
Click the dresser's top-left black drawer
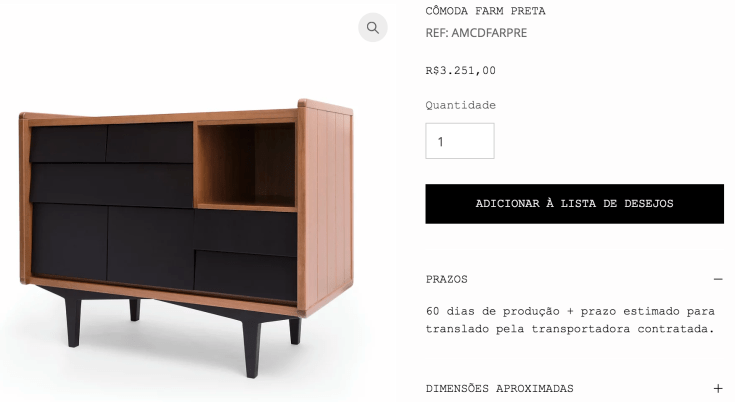click(68, 144)
